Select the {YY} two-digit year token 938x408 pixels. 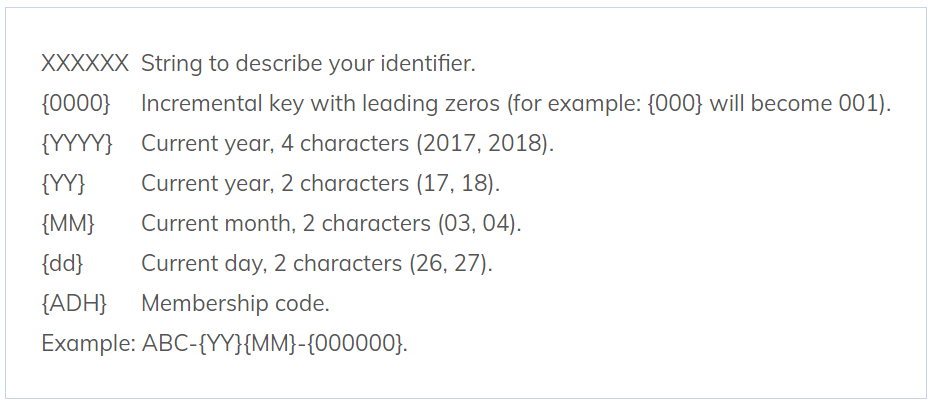64,184
